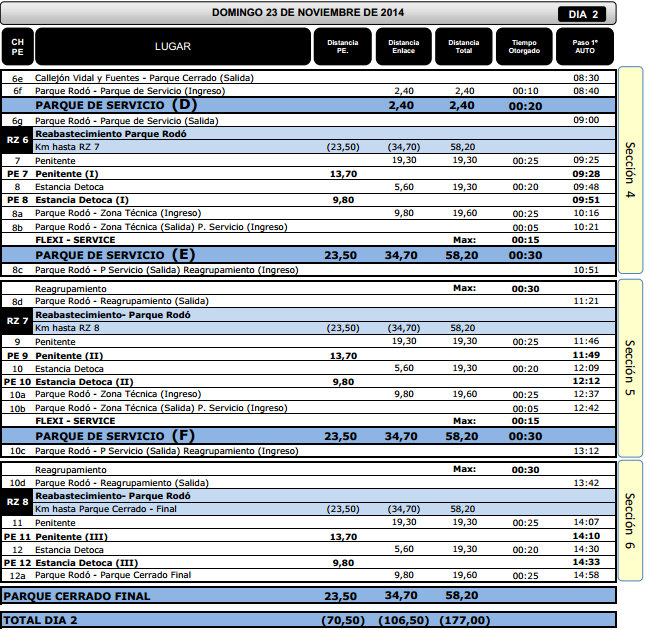646x630 pixels.
Task: Click the Tiempo Otorgado column header
Action: click(524, 47)
